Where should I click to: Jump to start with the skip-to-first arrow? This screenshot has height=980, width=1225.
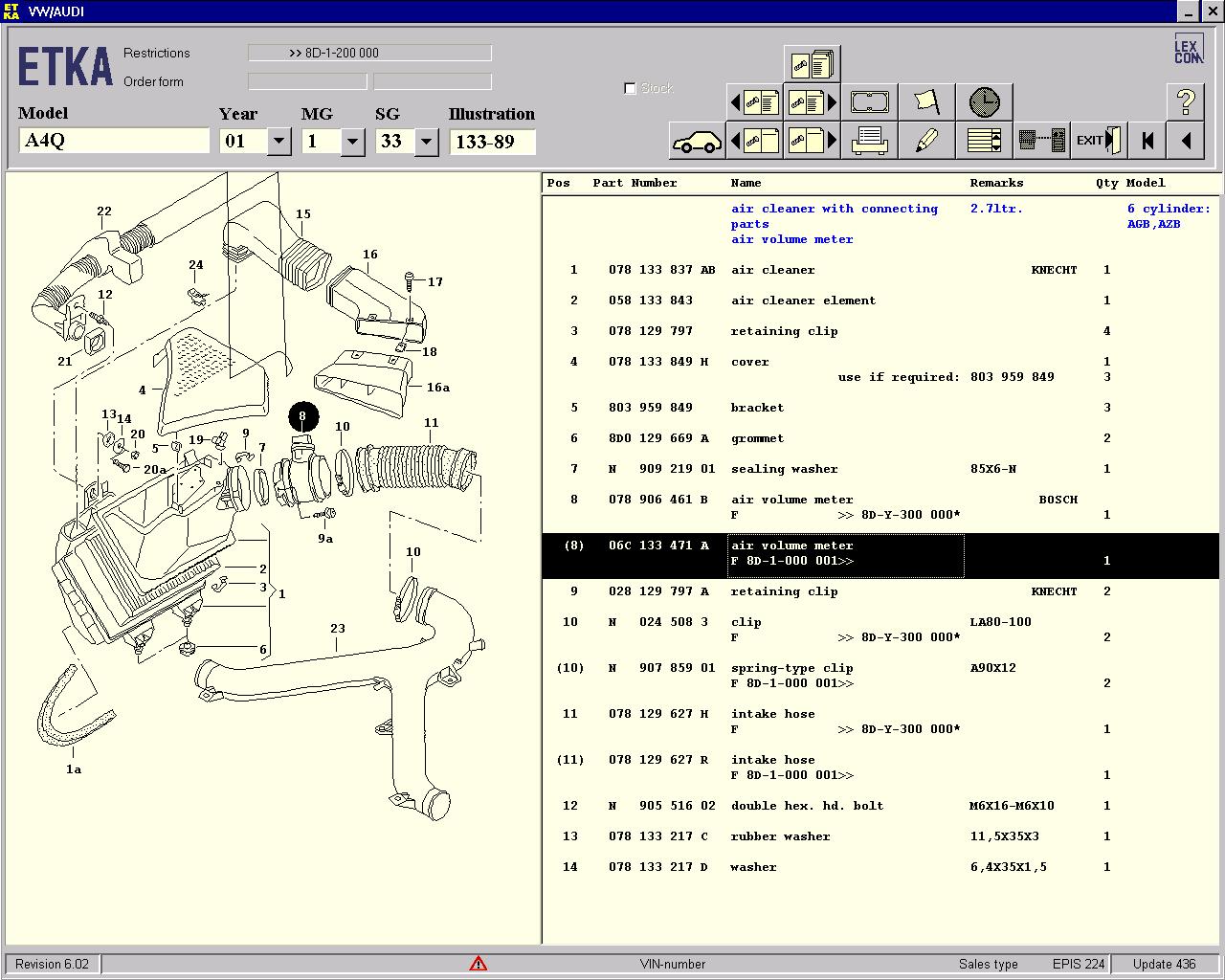pyautogui.click(x=1147, y=141)
